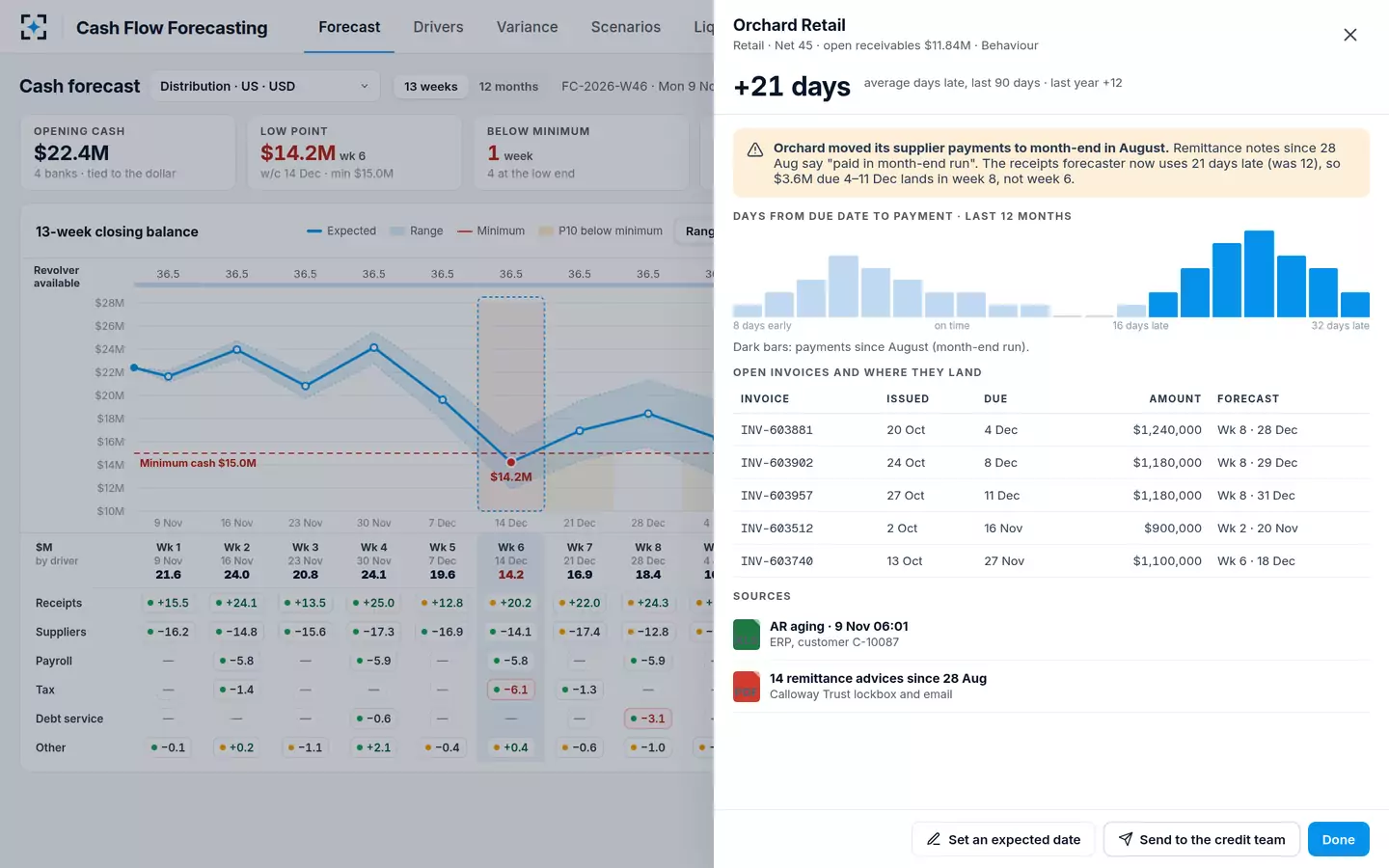The image size is (1389, 868).
Task: Open the AR aging · 9 Nov 06:01 source
Action: [x=1051, y=635]
